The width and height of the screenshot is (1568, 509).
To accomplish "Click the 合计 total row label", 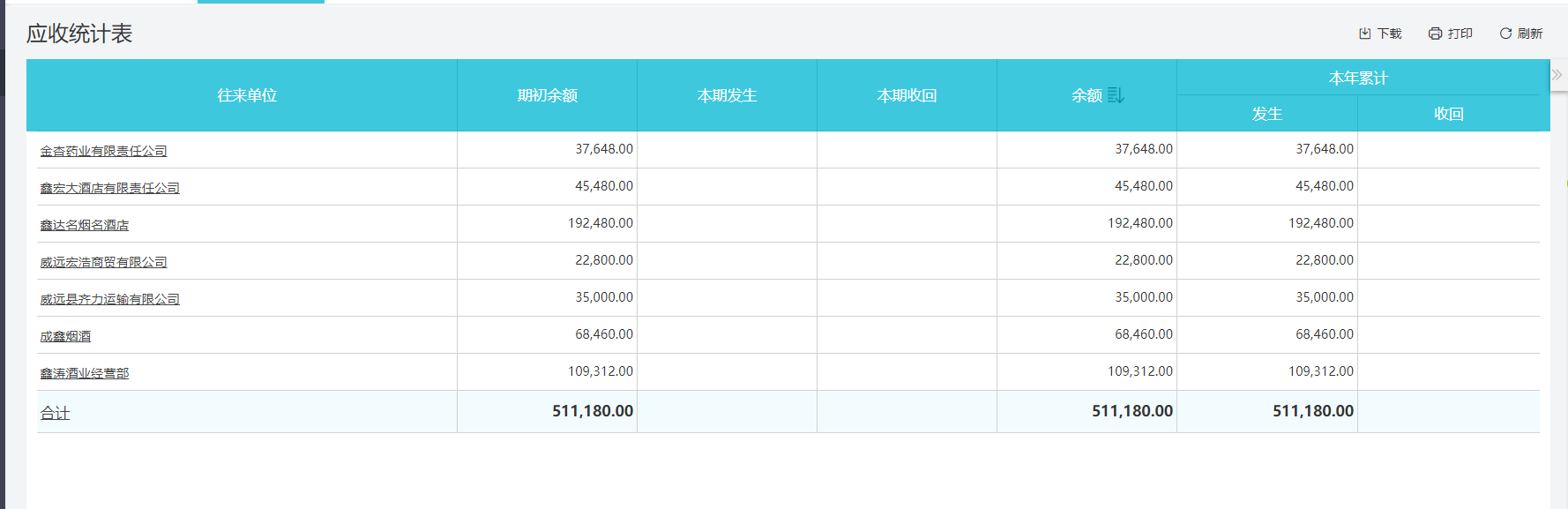I will click(55, 413).
